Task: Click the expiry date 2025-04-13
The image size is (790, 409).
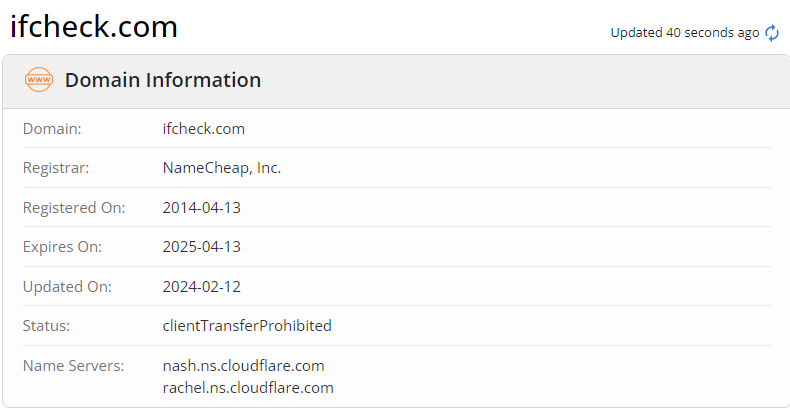Action: tap(201, 247)
